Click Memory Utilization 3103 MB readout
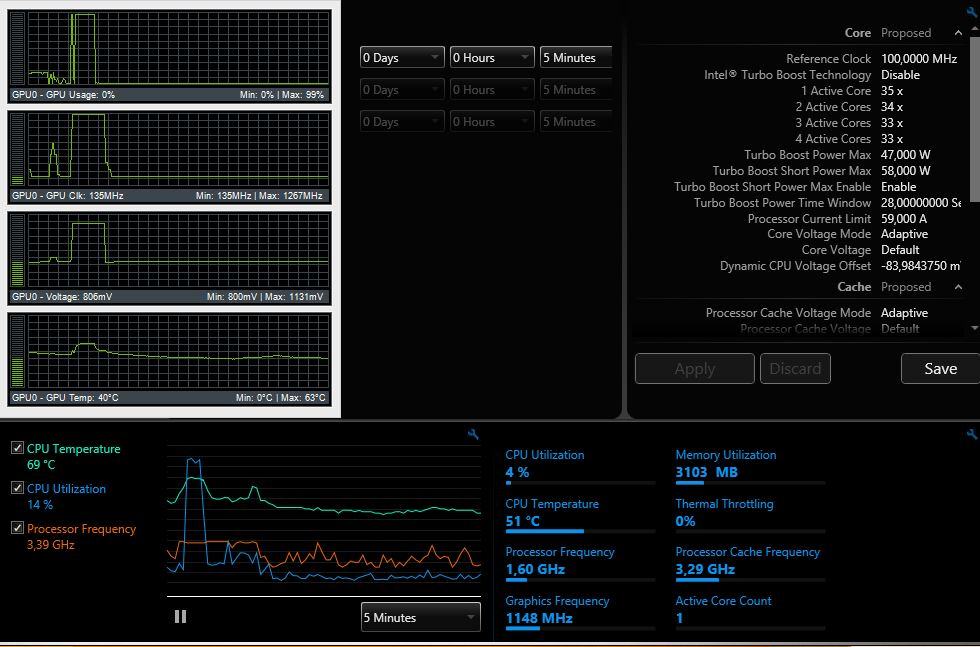The width and height of the screenshot is (980, 647). pos(707,473)
